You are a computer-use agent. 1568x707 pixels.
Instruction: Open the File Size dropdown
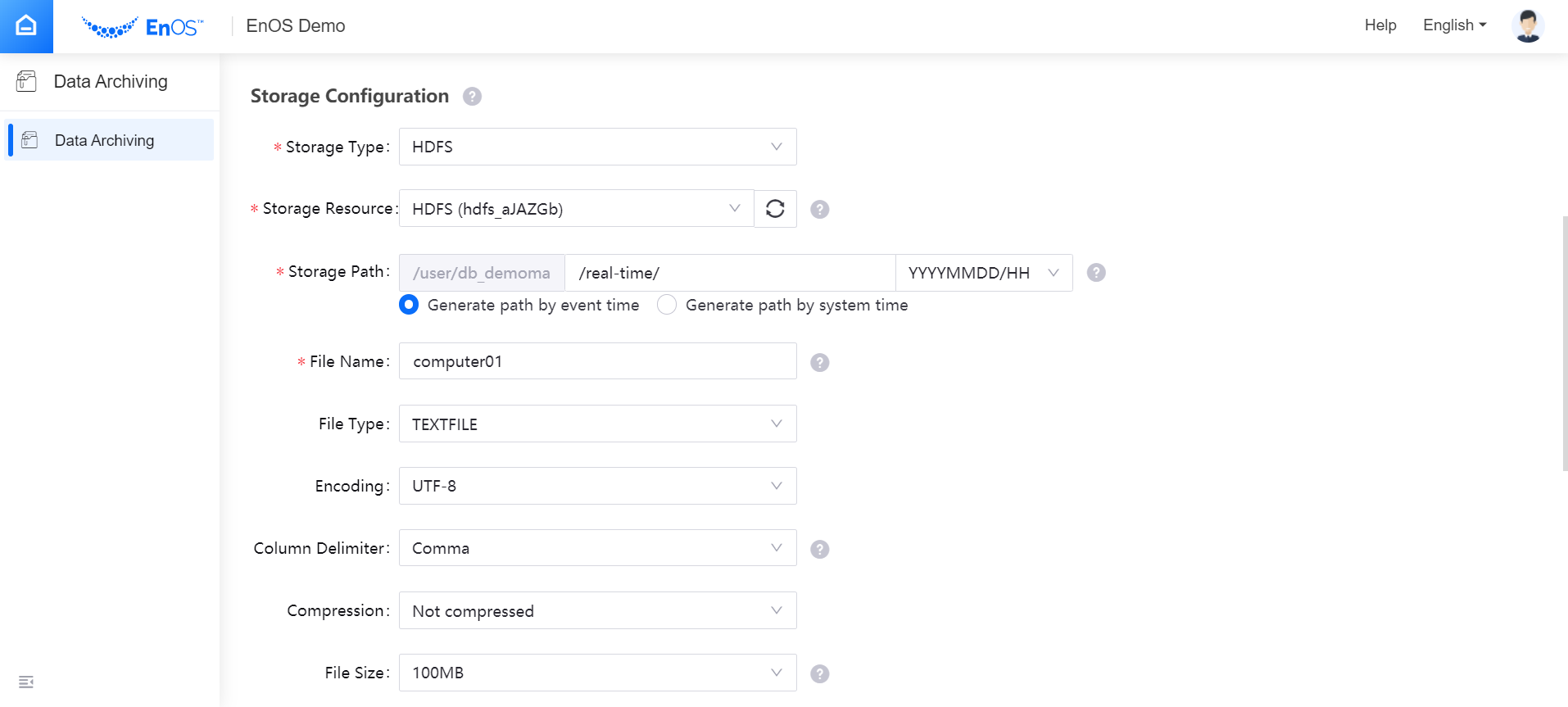coord(598,673)
